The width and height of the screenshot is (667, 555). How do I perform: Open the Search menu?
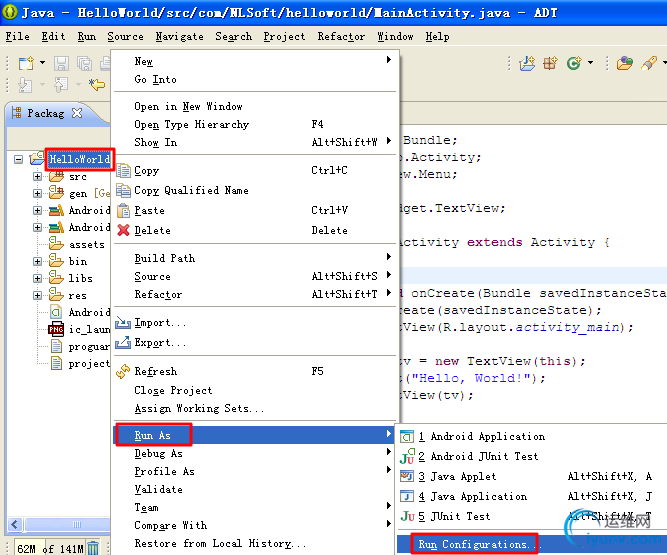234,37
